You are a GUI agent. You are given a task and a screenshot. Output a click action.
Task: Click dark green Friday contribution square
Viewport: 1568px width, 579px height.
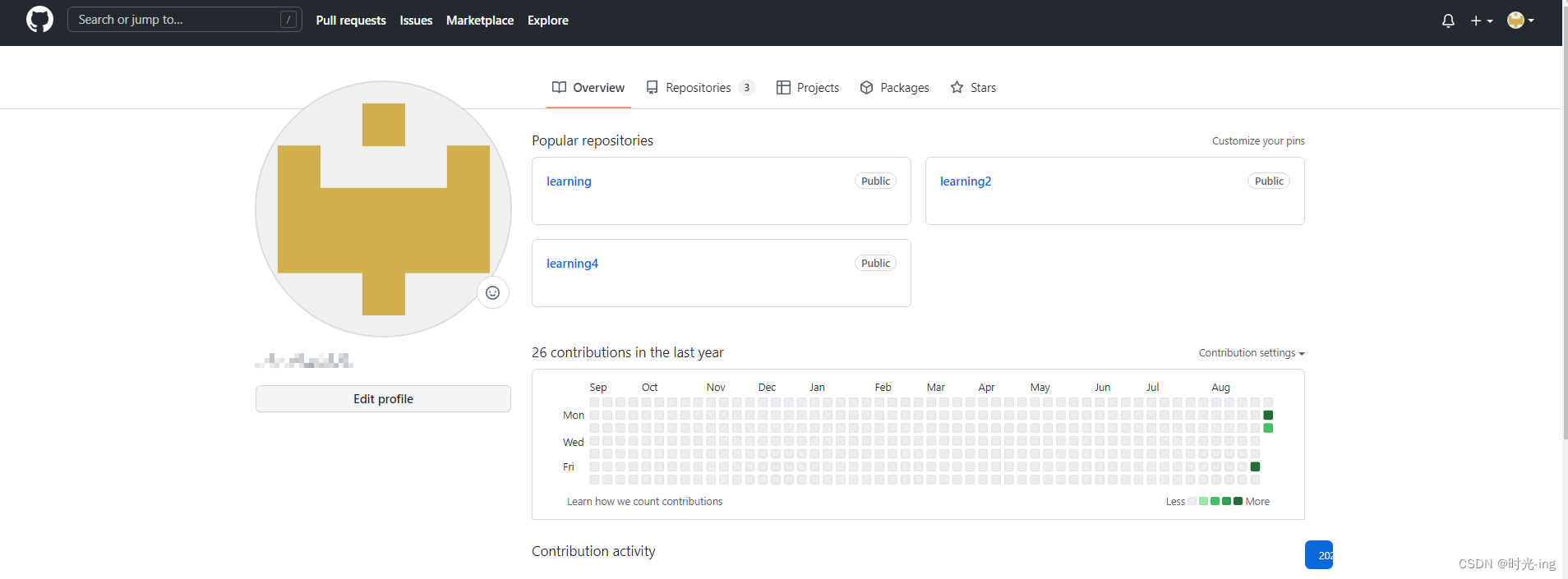1255,466
